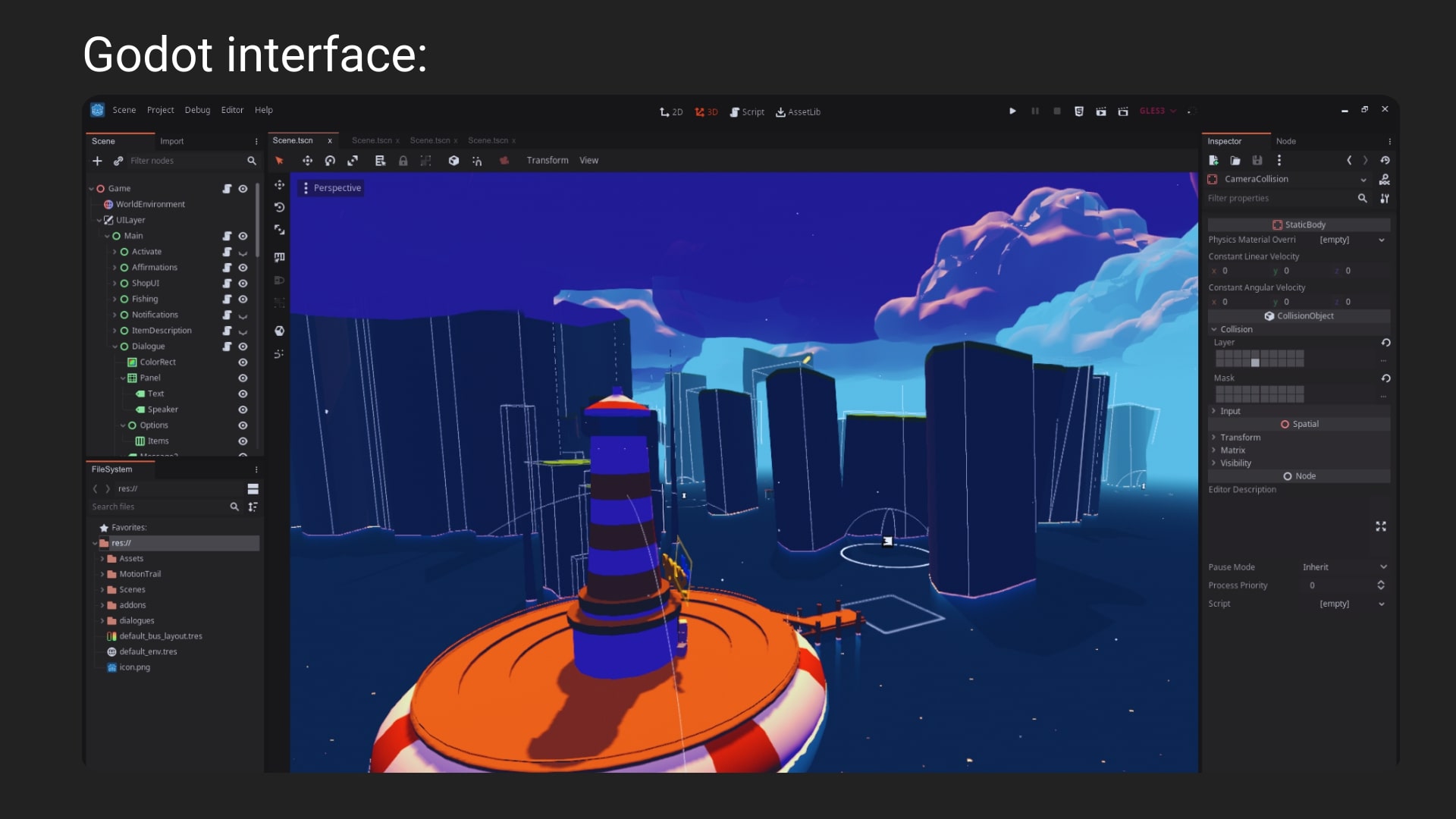Open Physics Material Override dropdown
The height and width of the screenshot is (819, 1456).
click(1351, 240)
